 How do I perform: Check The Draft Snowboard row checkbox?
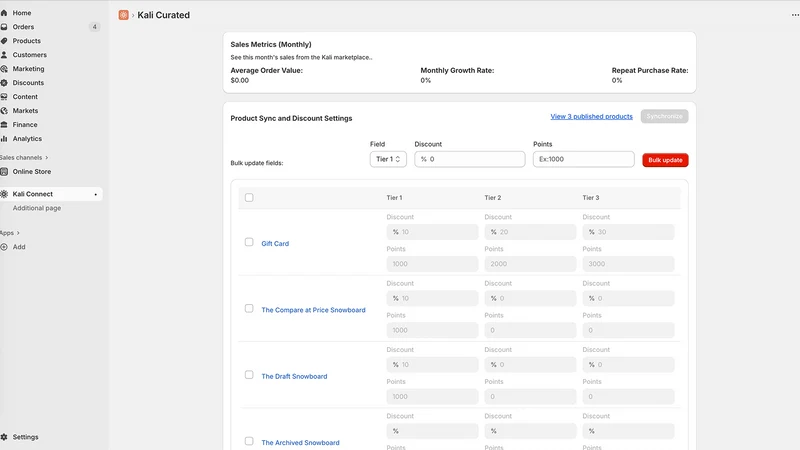pos(249,374)
